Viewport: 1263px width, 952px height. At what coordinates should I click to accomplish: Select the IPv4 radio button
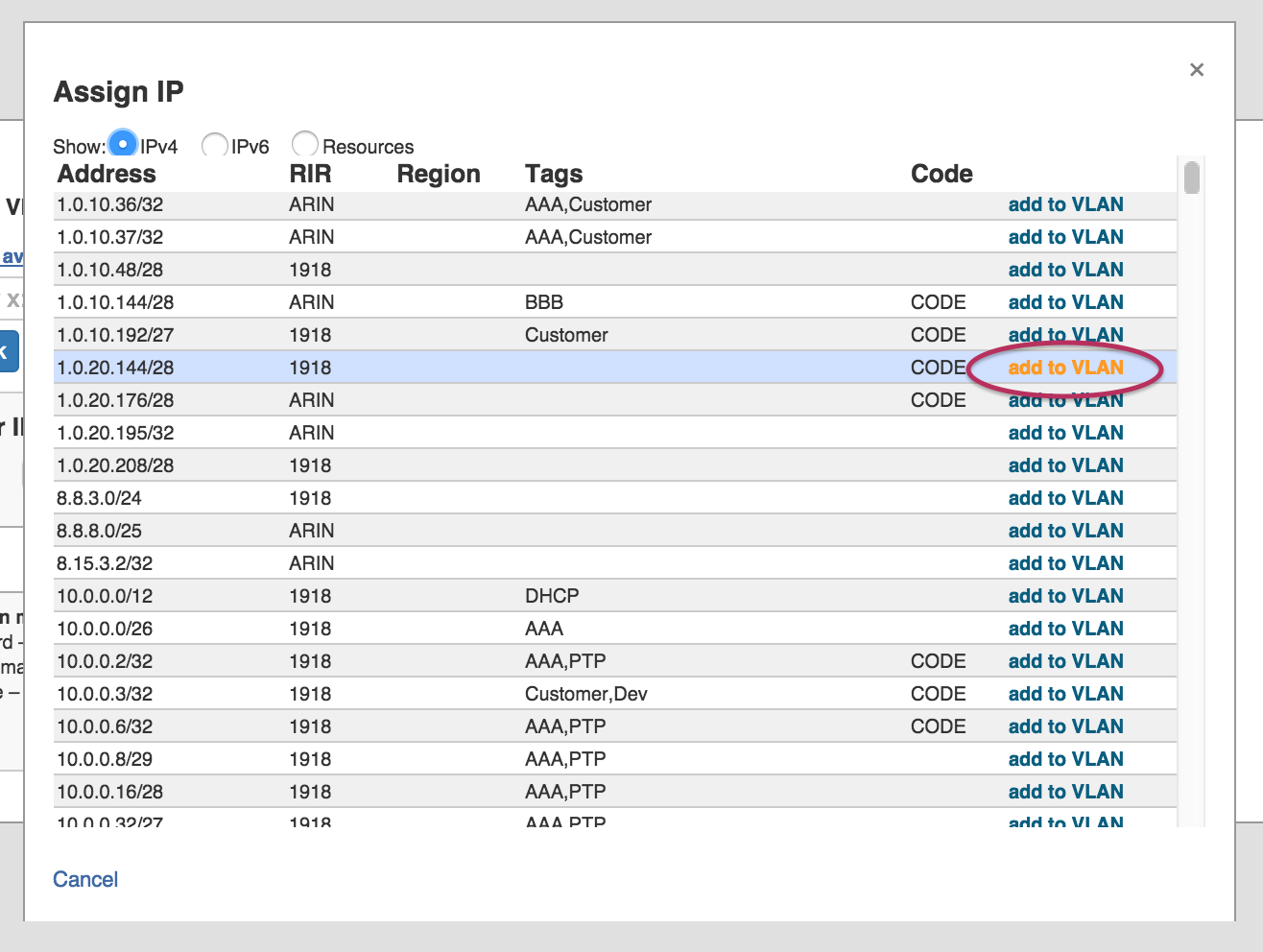pos(123,144)
